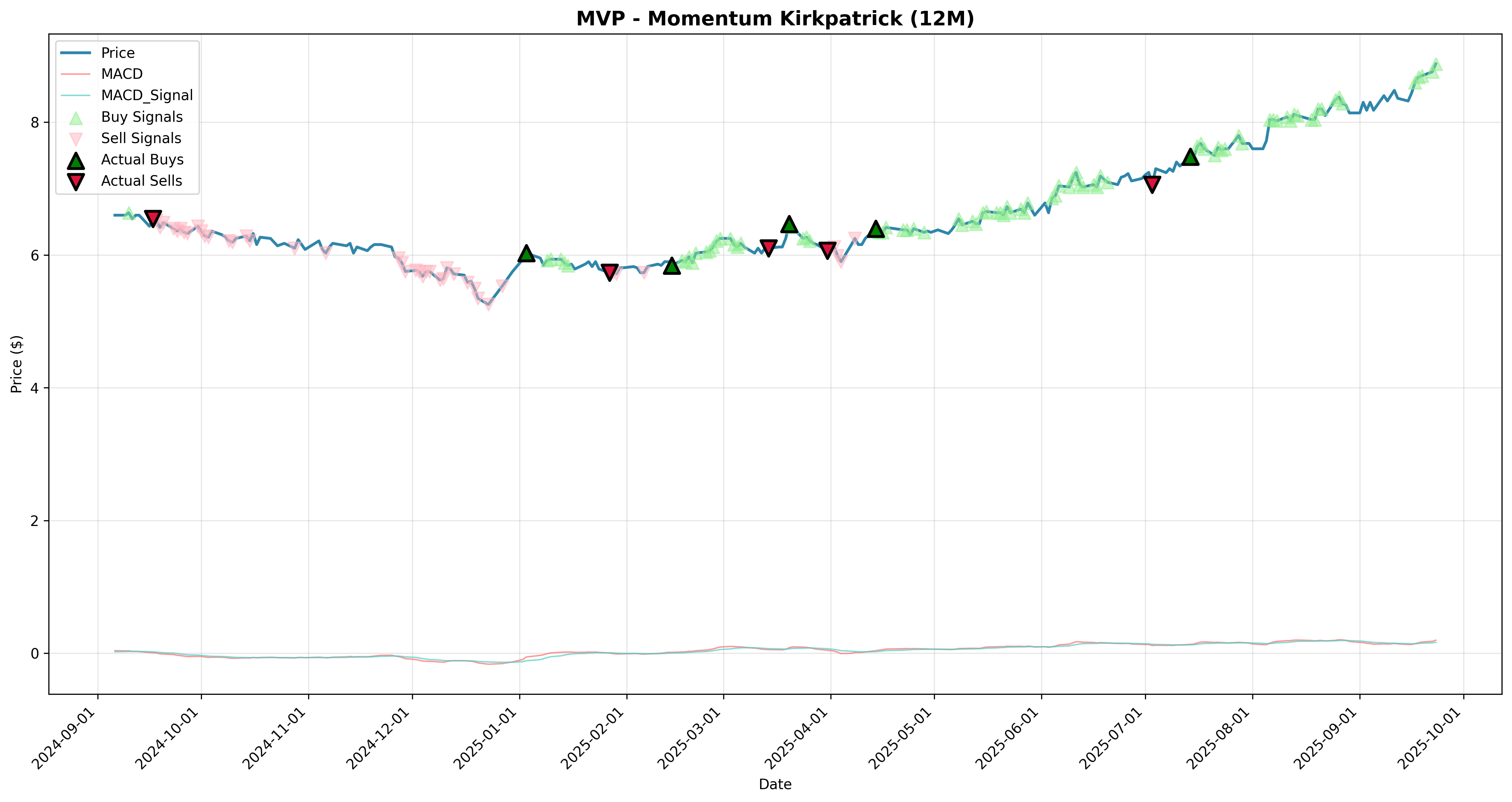Select the actual sell marker in mid-March 2025

pyautogui.click(x=768, y=248)
